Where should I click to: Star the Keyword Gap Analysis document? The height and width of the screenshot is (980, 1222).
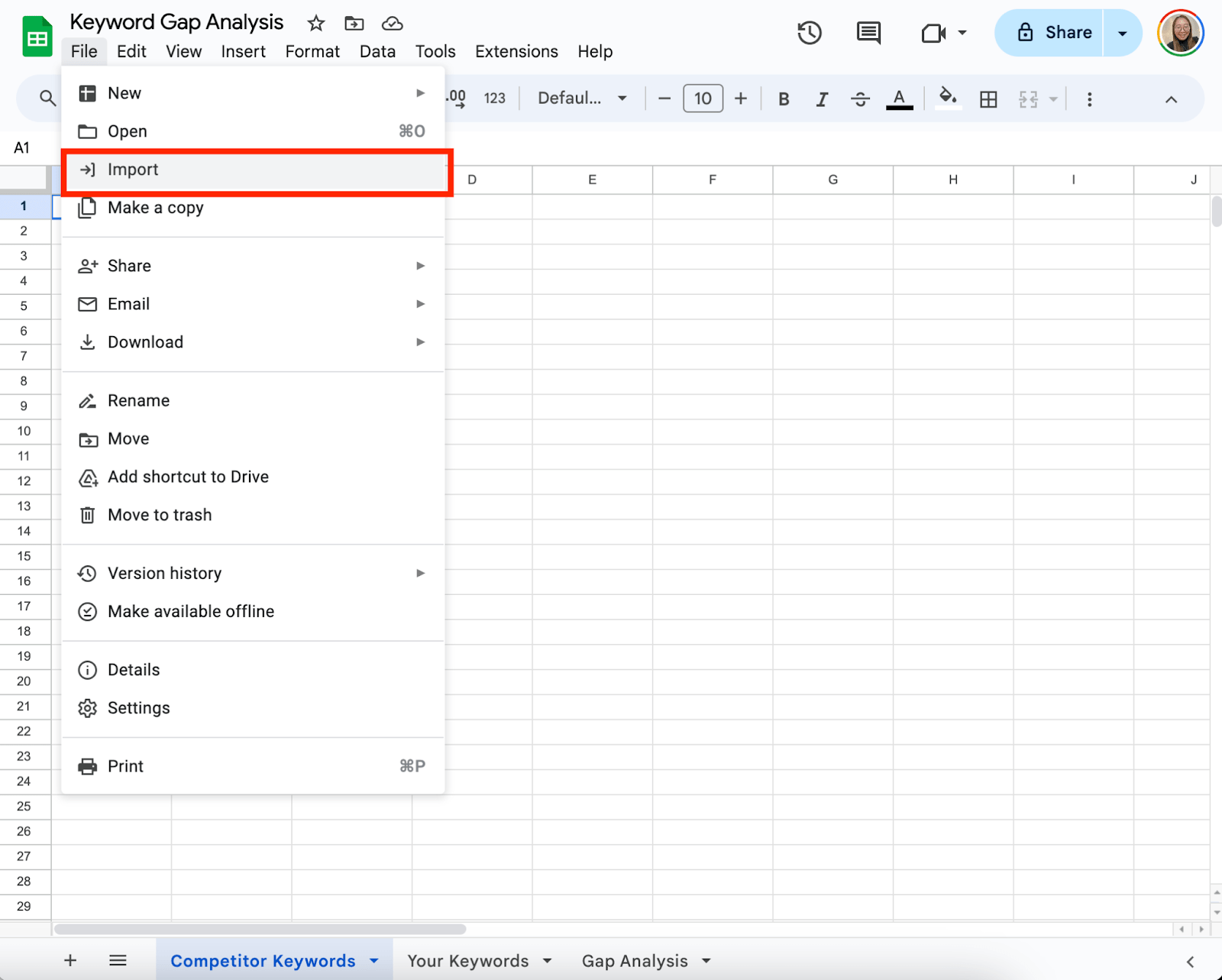click(315, 24)
